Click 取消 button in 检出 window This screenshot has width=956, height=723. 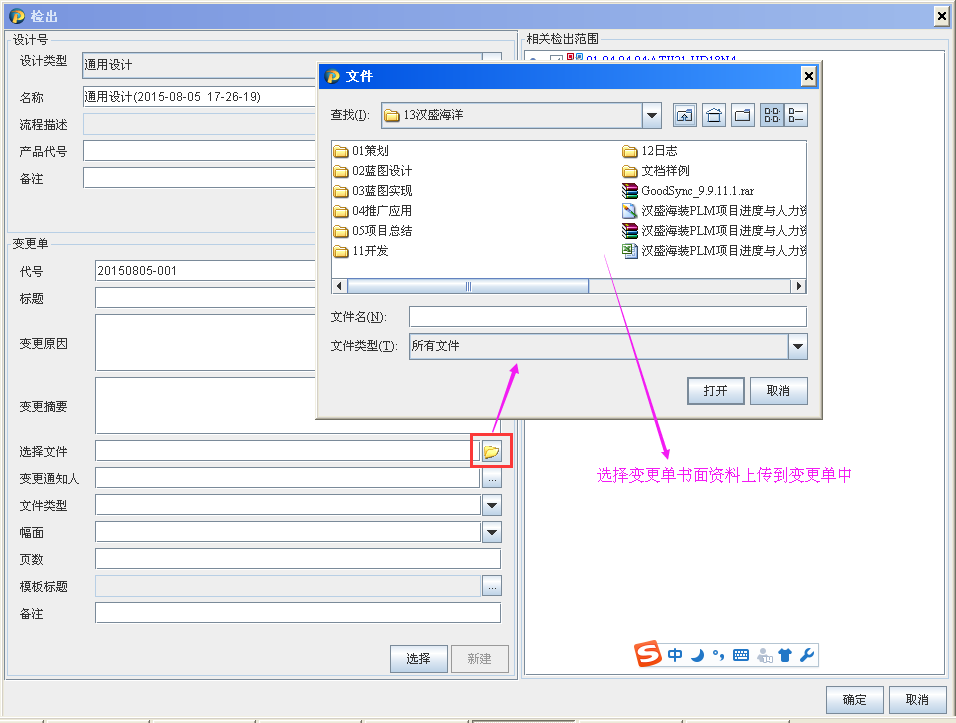coord(917,699)
